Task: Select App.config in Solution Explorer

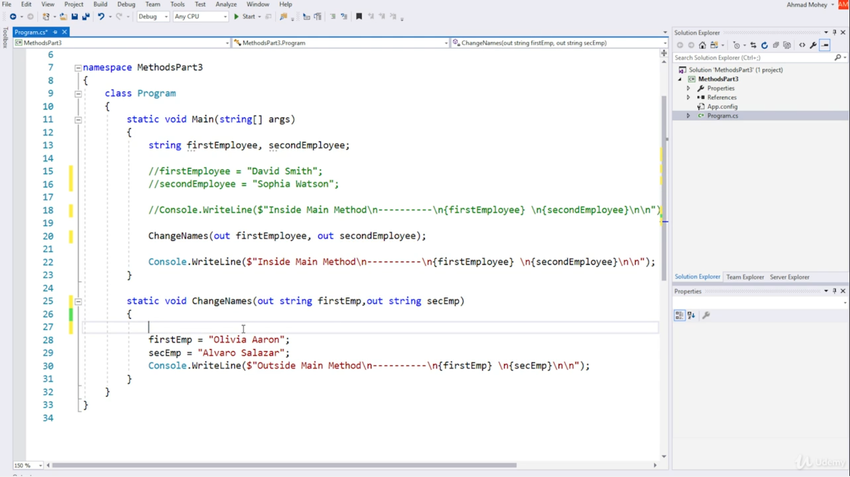Action: [x=722, y=107]
